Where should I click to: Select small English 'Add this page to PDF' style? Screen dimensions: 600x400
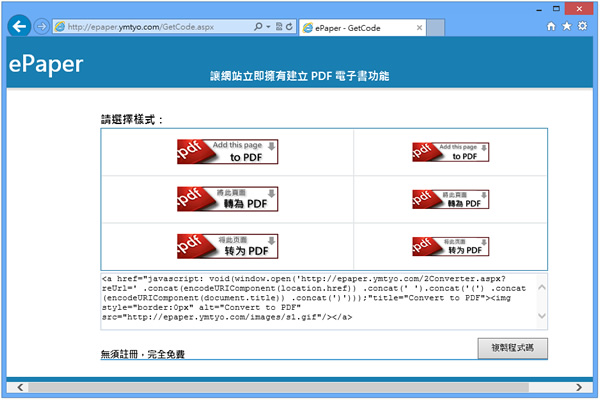click(x=450, y=152)
